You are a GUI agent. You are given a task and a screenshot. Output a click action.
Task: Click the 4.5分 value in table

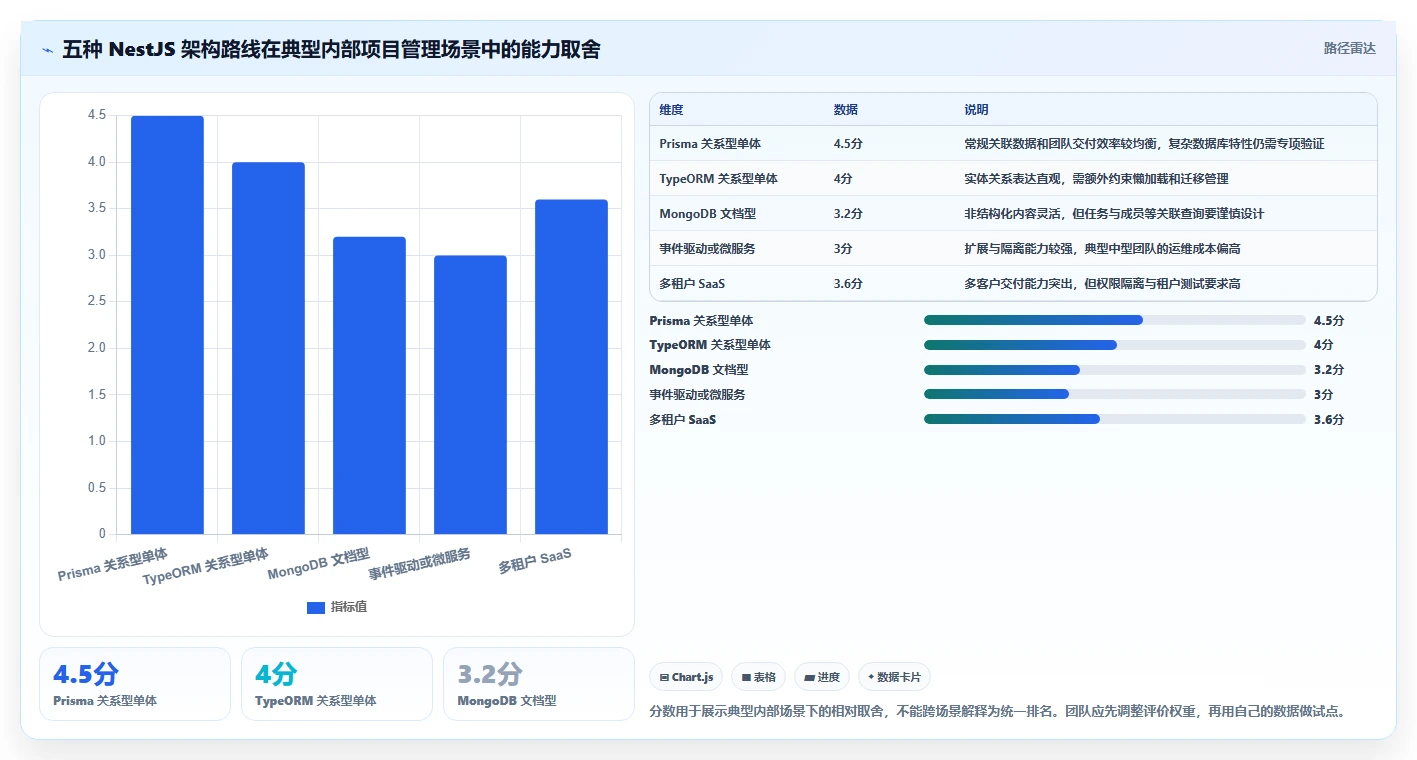847,144
